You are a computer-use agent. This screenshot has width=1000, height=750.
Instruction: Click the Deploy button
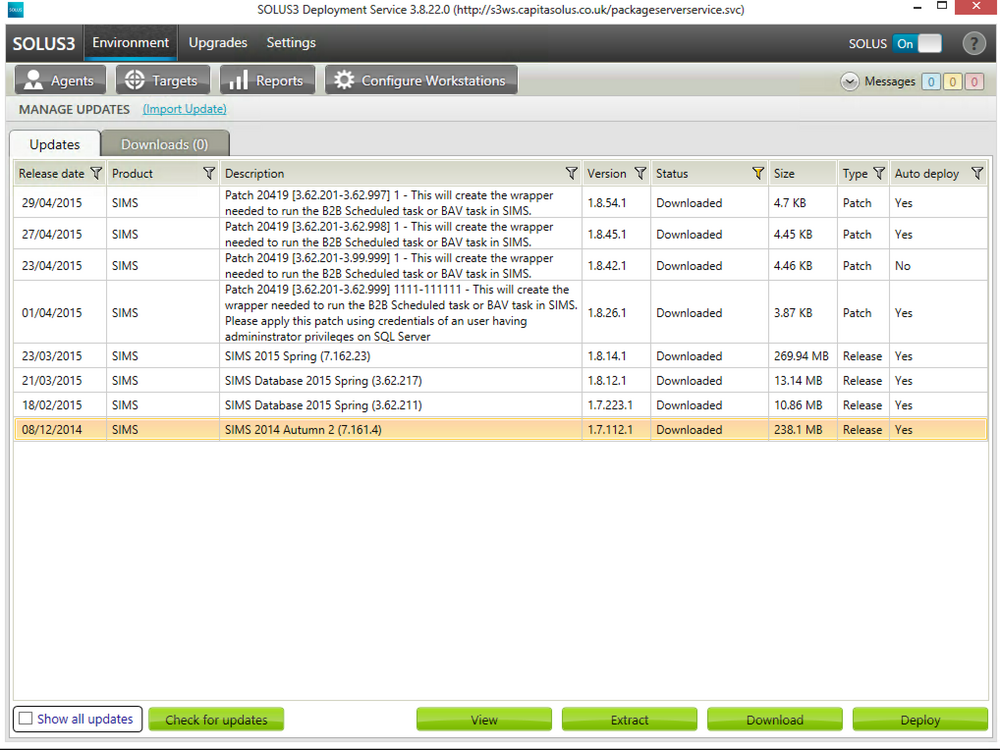tap(920, 719)
